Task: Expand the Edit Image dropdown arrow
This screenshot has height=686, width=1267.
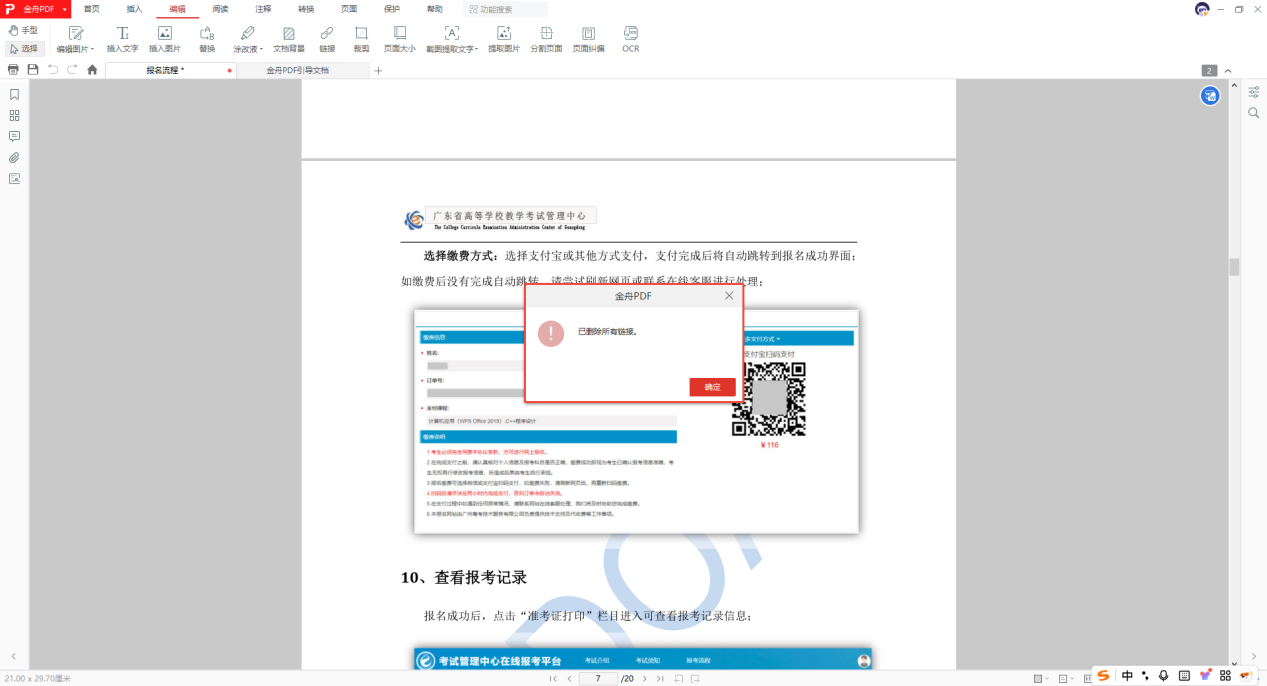Action: click(93, 49)
